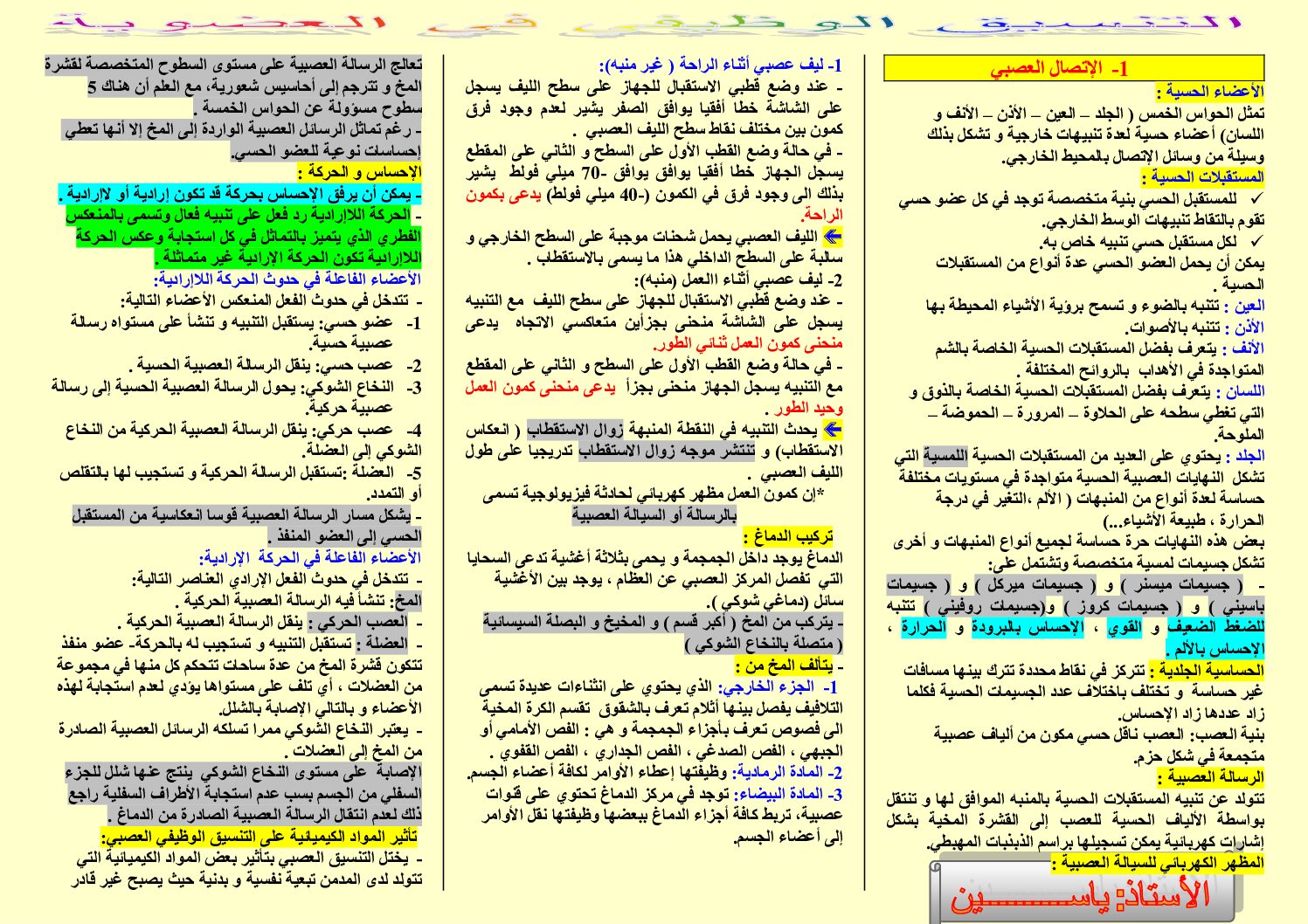Click the checkmark beside 'للمستقبل الحسي بنية متخصصة'
This screenshot has height=924, width=1308.
(1256, 199)
